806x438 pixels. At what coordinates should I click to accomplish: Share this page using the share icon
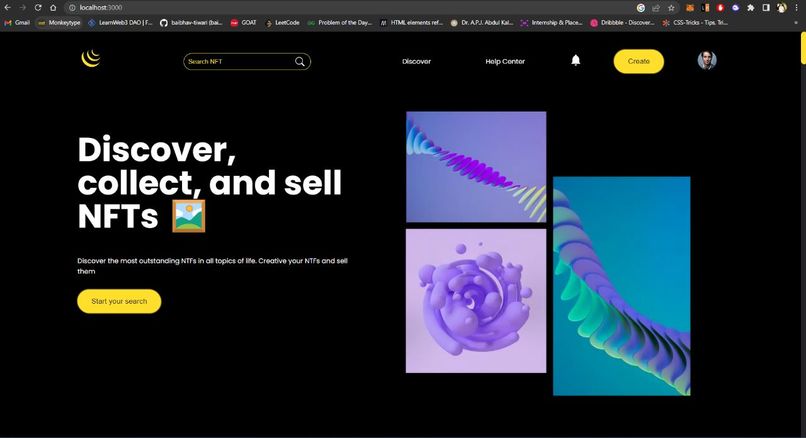(656, 8)
